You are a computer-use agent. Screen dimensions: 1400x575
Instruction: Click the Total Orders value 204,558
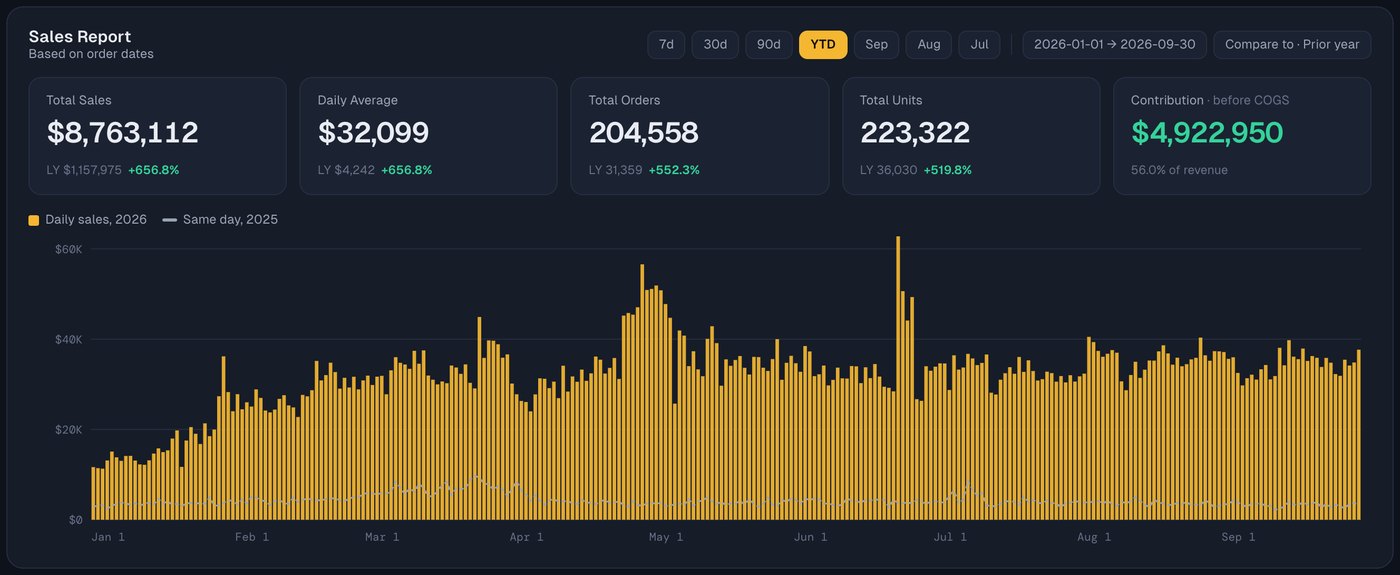(643, 132)
